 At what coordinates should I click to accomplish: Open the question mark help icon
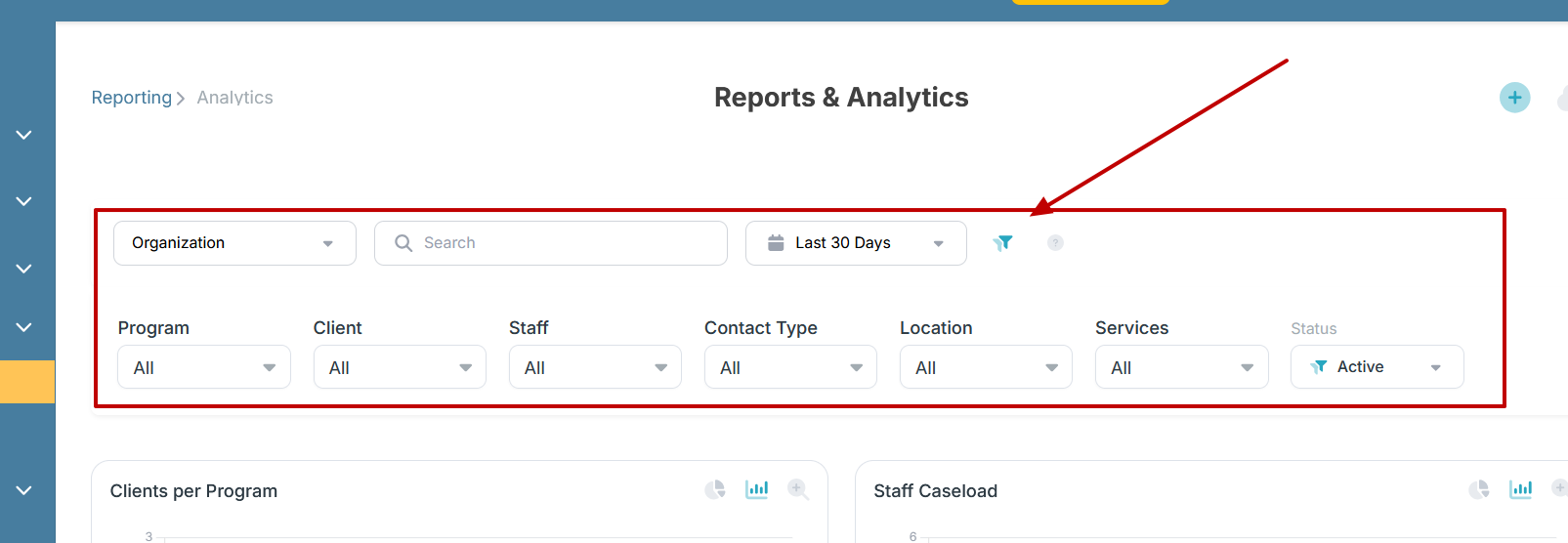click(1055, 243)
